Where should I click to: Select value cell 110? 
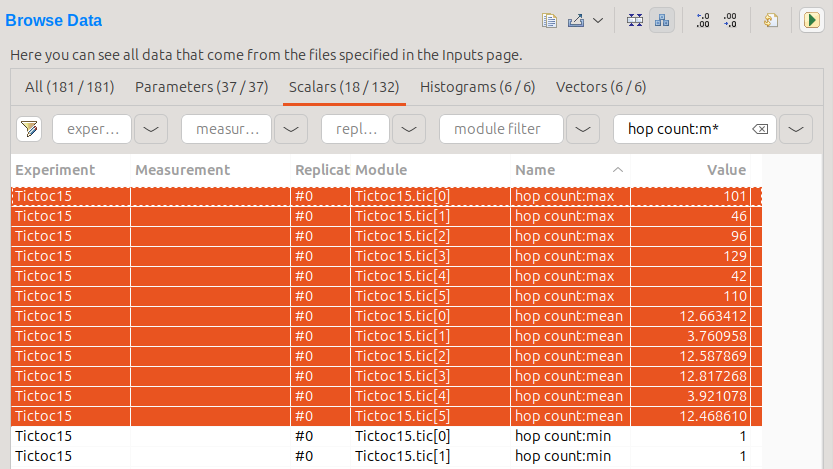pyautogui.click(x=690, y=296)
